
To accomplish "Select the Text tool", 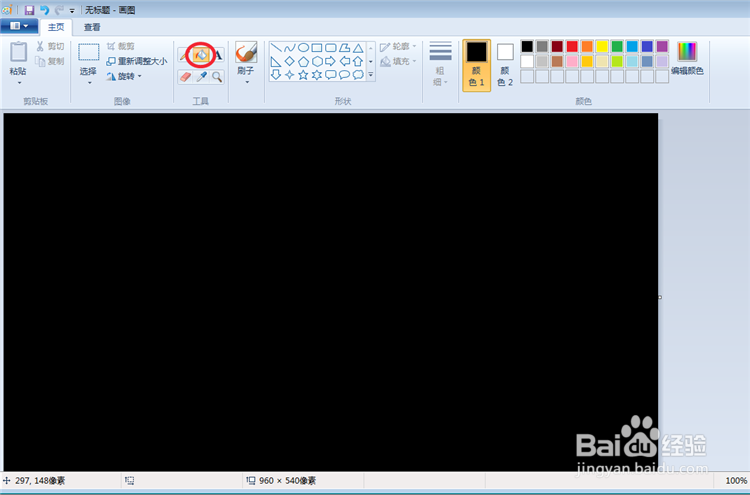I will [x=218, y=55].
